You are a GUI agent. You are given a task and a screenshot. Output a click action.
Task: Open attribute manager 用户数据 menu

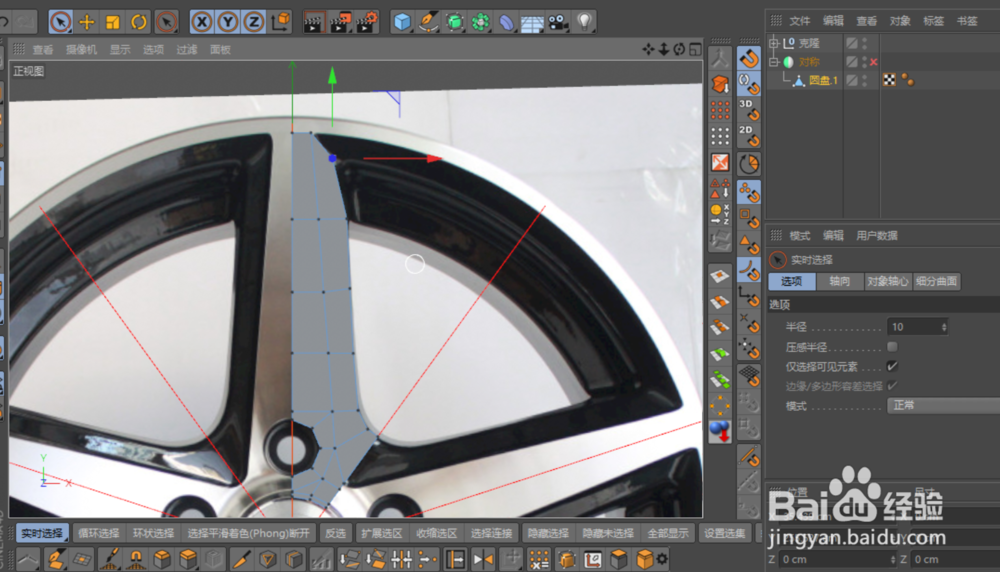(877, 235)
